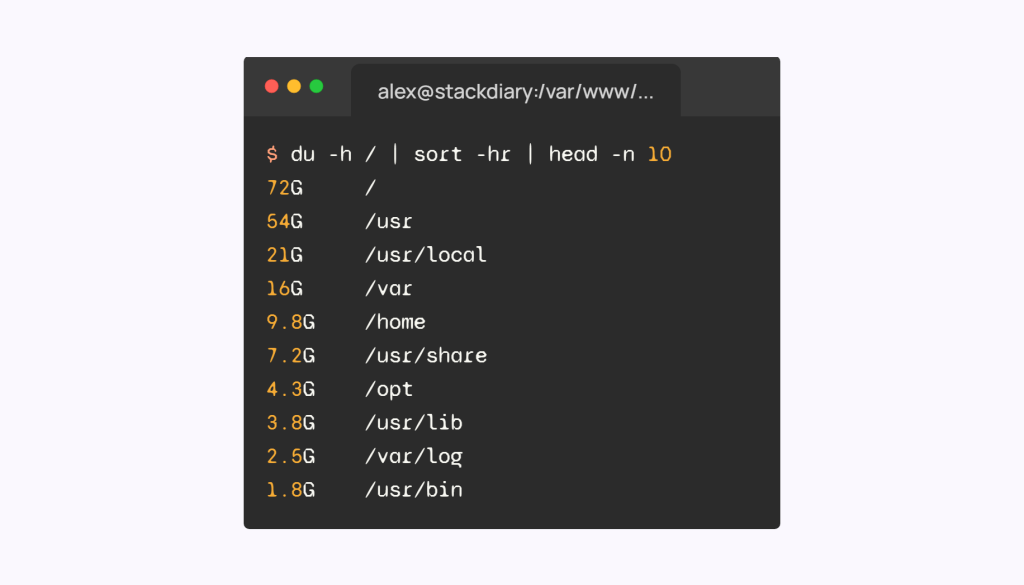Click the yellow minimize window button
This screenshot has width=1024, height=585.
coord(294,86)
